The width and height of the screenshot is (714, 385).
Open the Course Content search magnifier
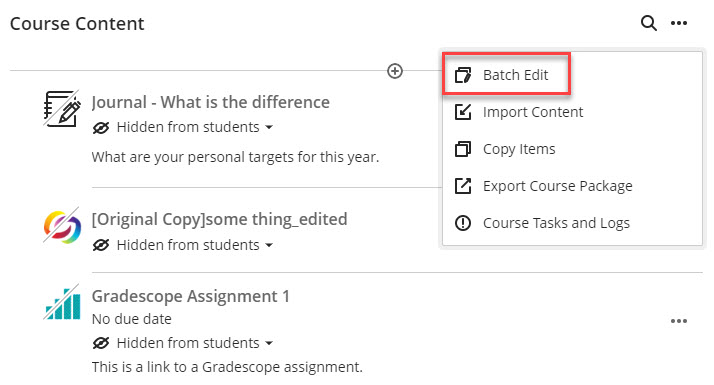(x=648, y=23)
